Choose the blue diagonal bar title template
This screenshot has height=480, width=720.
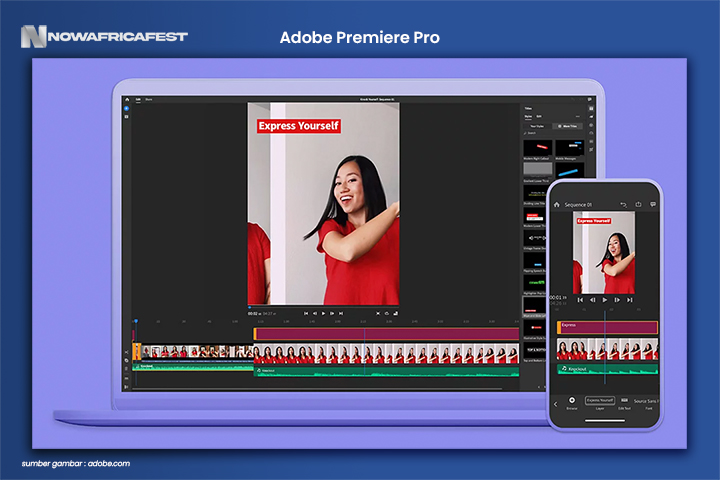coord(570,170)
